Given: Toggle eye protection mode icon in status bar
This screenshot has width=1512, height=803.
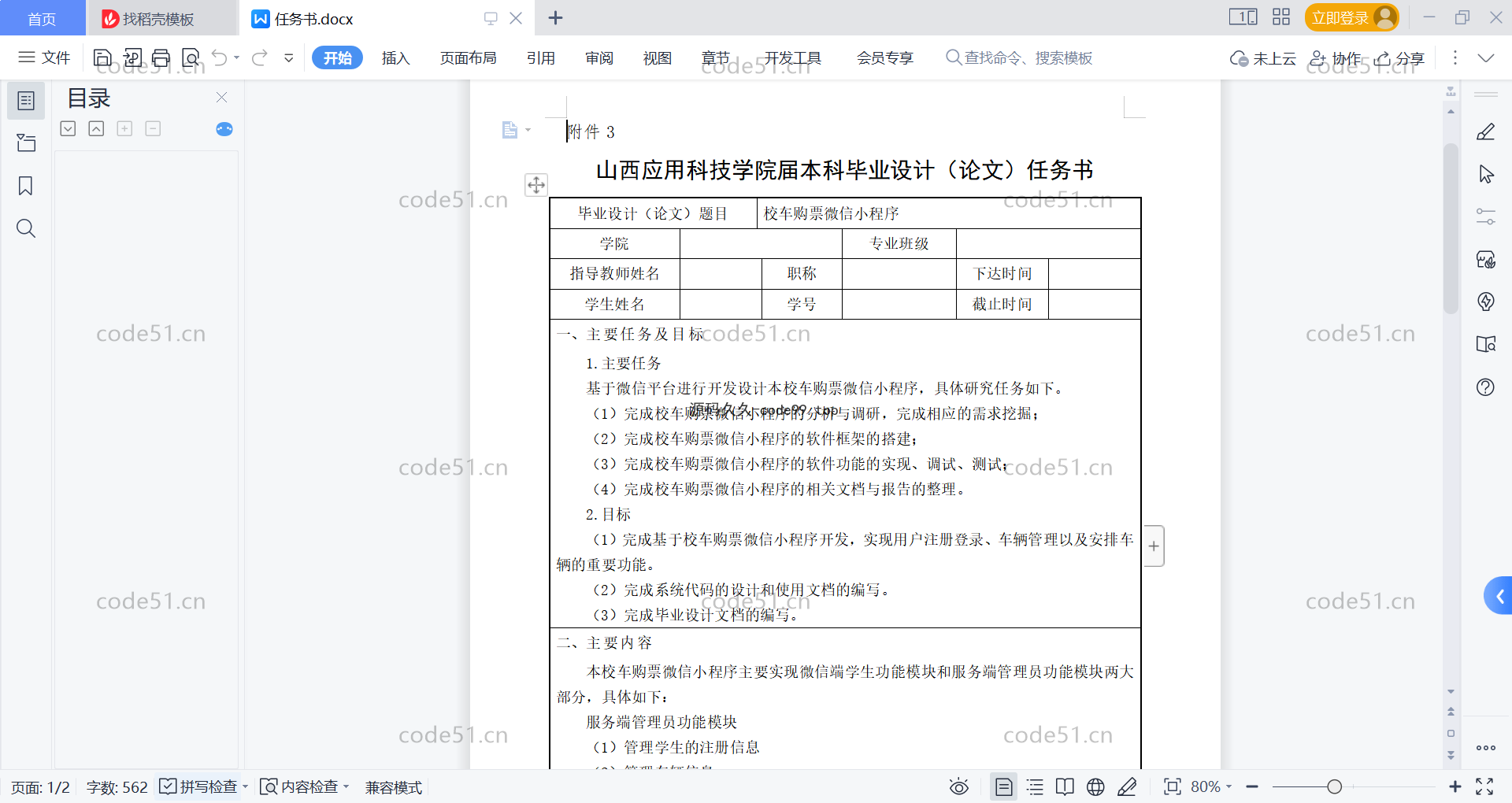Looking at the screenshot, I should [958, 786].
